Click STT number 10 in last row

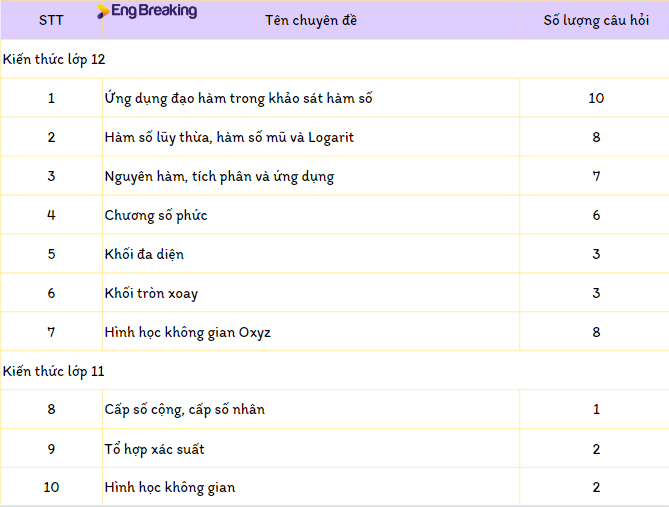pos(51,488)
